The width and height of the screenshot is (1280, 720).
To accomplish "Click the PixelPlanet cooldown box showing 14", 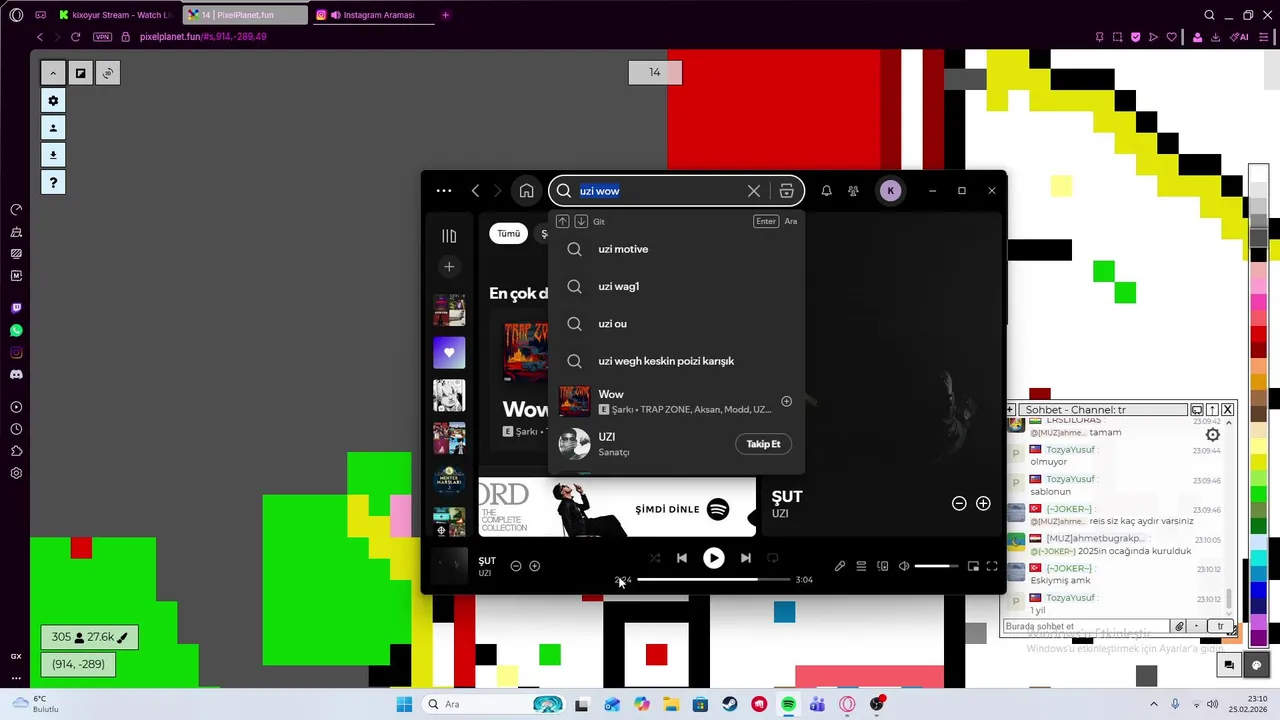I will point(655,72).
